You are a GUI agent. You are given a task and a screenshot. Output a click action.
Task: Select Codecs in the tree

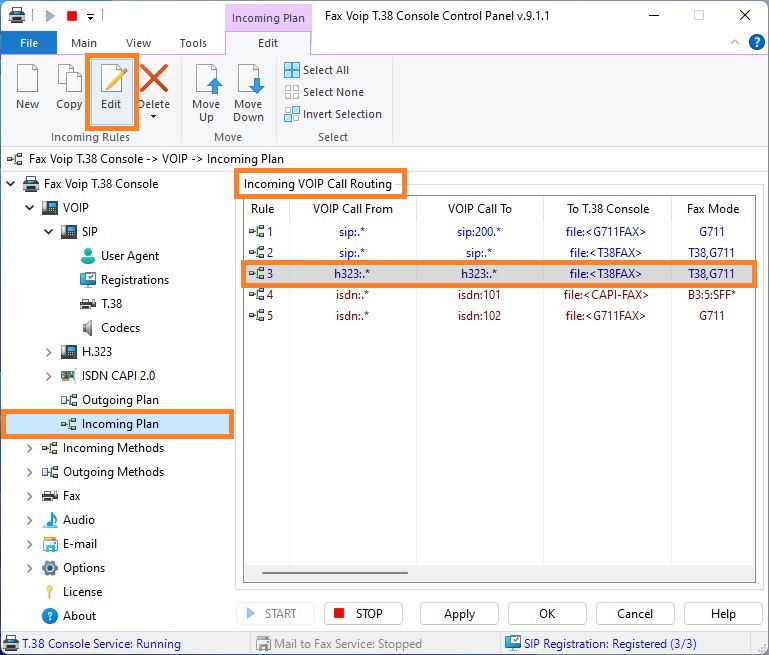(x=120, y=328)
